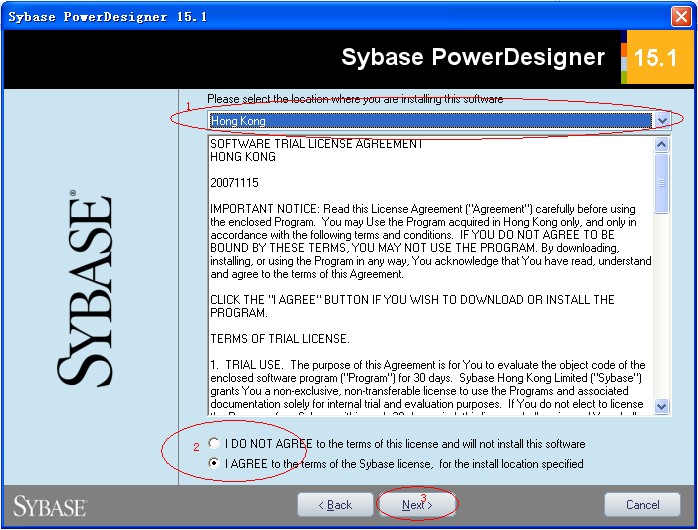Screen dimensions: 698x530
Task: Go to the previous step with Back
Action: coord(335,505)
